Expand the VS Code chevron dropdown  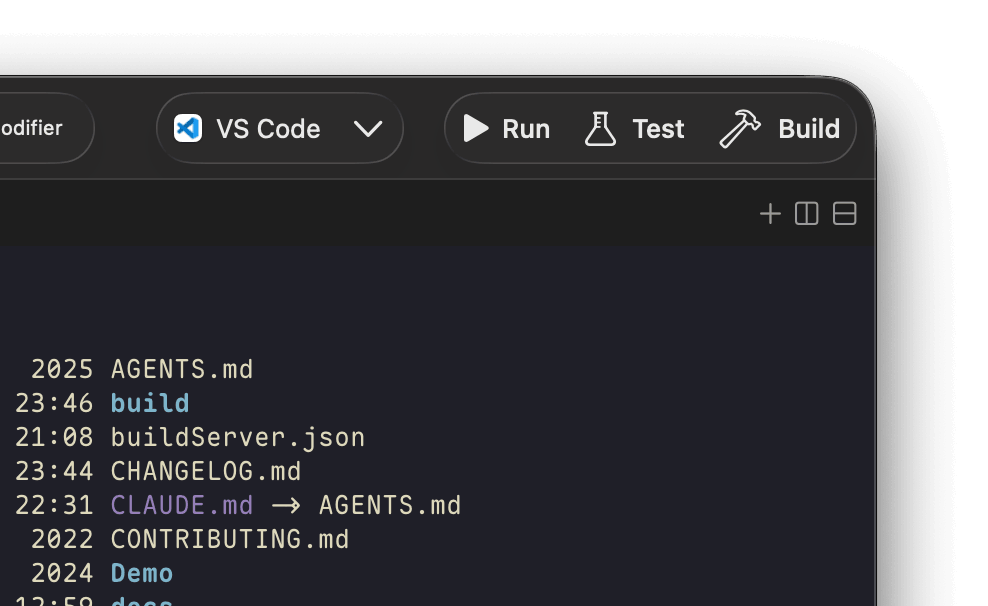pos(368,128)
